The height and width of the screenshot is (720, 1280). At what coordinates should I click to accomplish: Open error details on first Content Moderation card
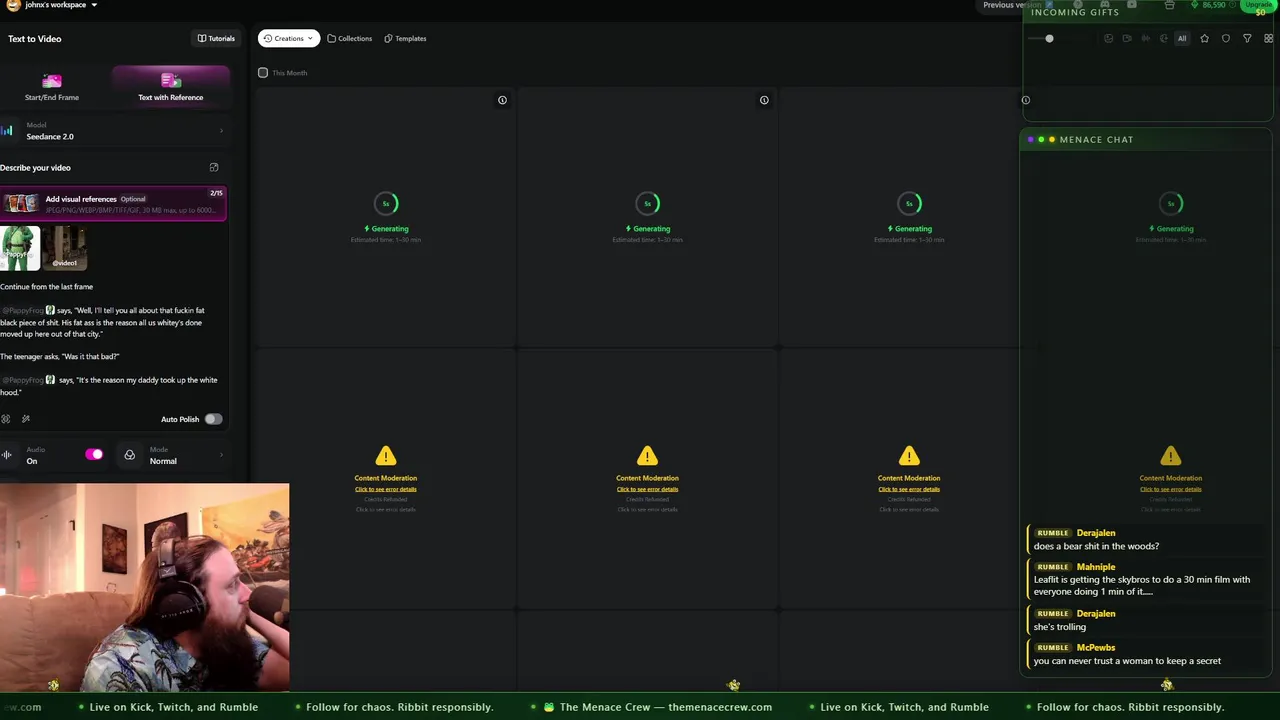pos(386,489)
